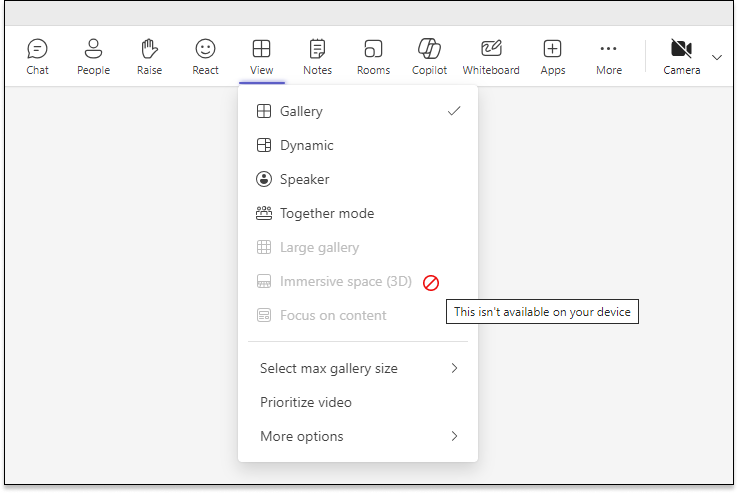Click the Speaker person icon

(264, 179)
